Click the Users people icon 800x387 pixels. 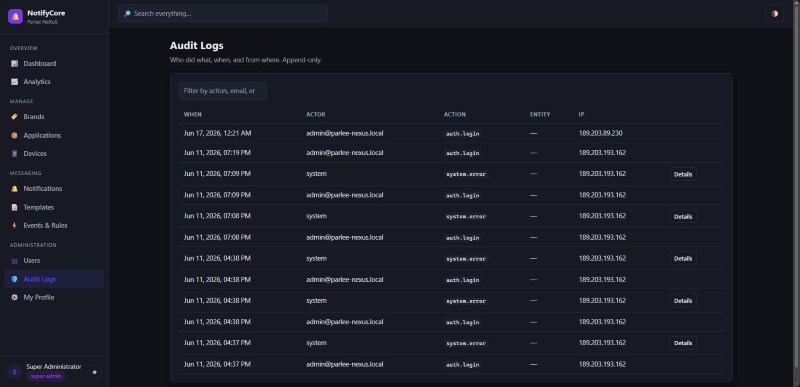pyautogui.click(x=14, y=261)
